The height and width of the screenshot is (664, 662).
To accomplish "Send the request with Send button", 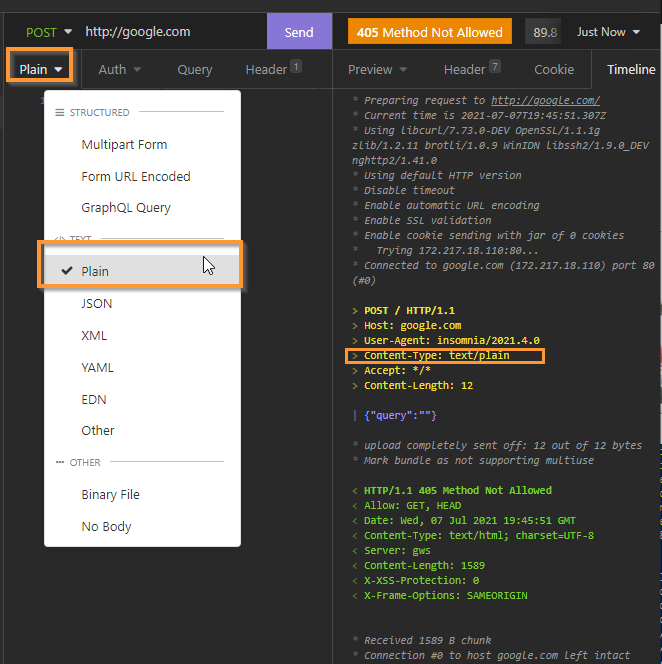I will (299, 32).
